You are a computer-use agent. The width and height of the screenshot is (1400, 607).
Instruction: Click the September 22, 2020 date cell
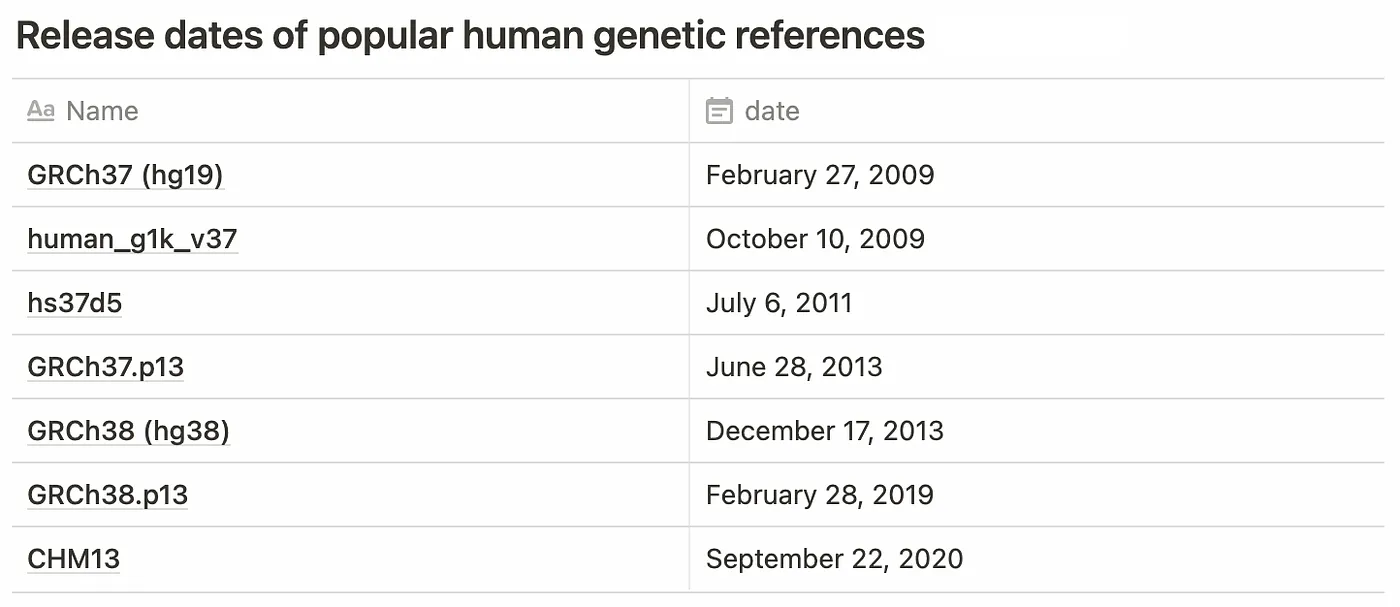1036,559
